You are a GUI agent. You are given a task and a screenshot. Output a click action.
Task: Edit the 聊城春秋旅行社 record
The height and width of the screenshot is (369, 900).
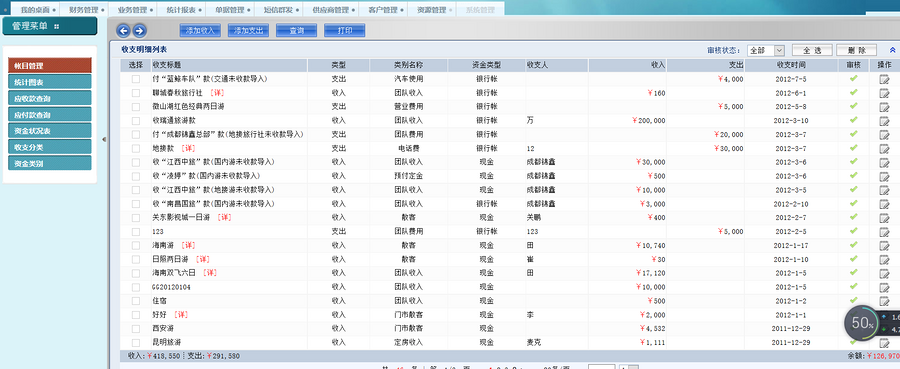point(884,94)
